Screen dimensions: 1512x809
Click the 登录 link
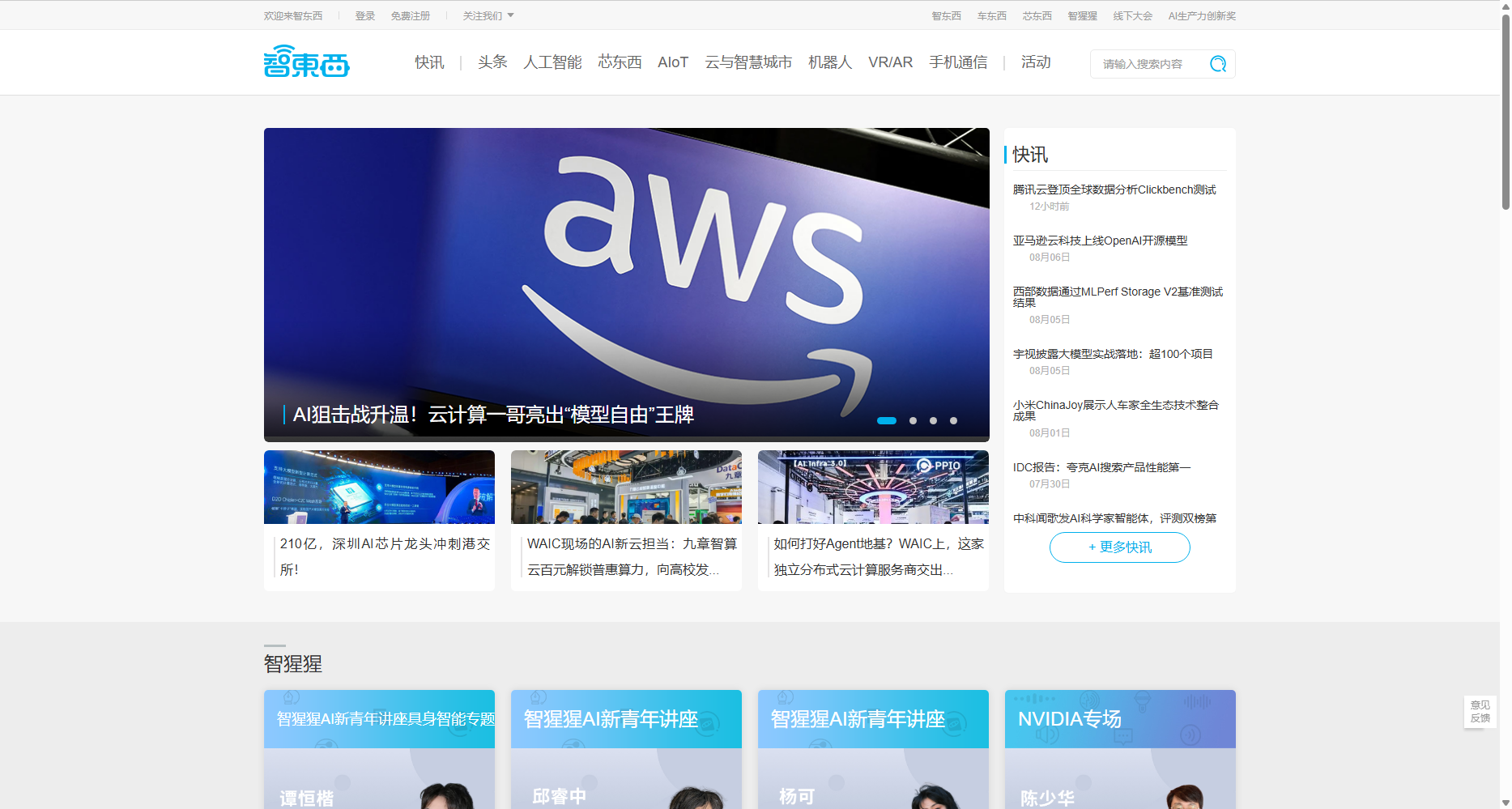click(365, 15)
